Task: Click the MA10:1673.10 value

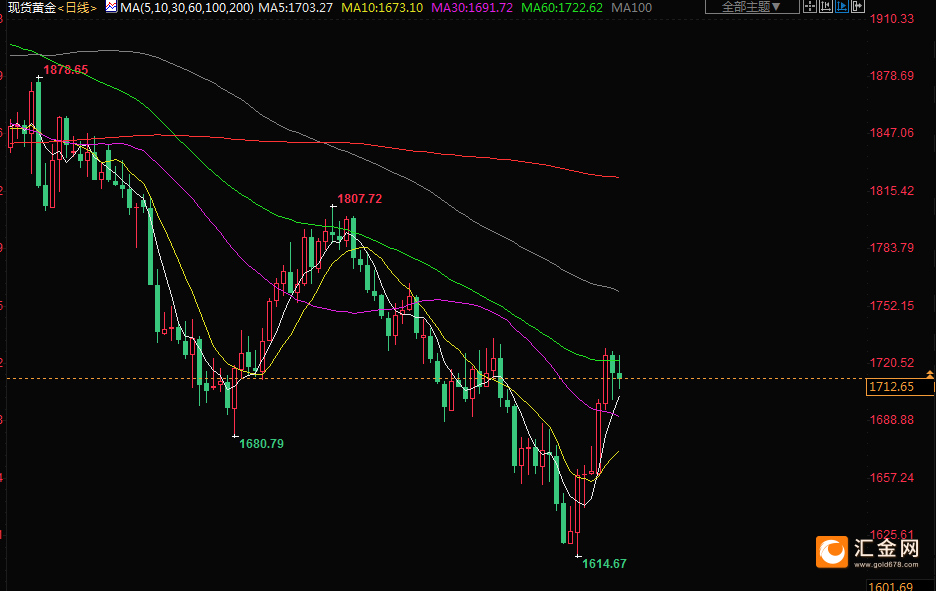Action: click(x=382, y=8)
